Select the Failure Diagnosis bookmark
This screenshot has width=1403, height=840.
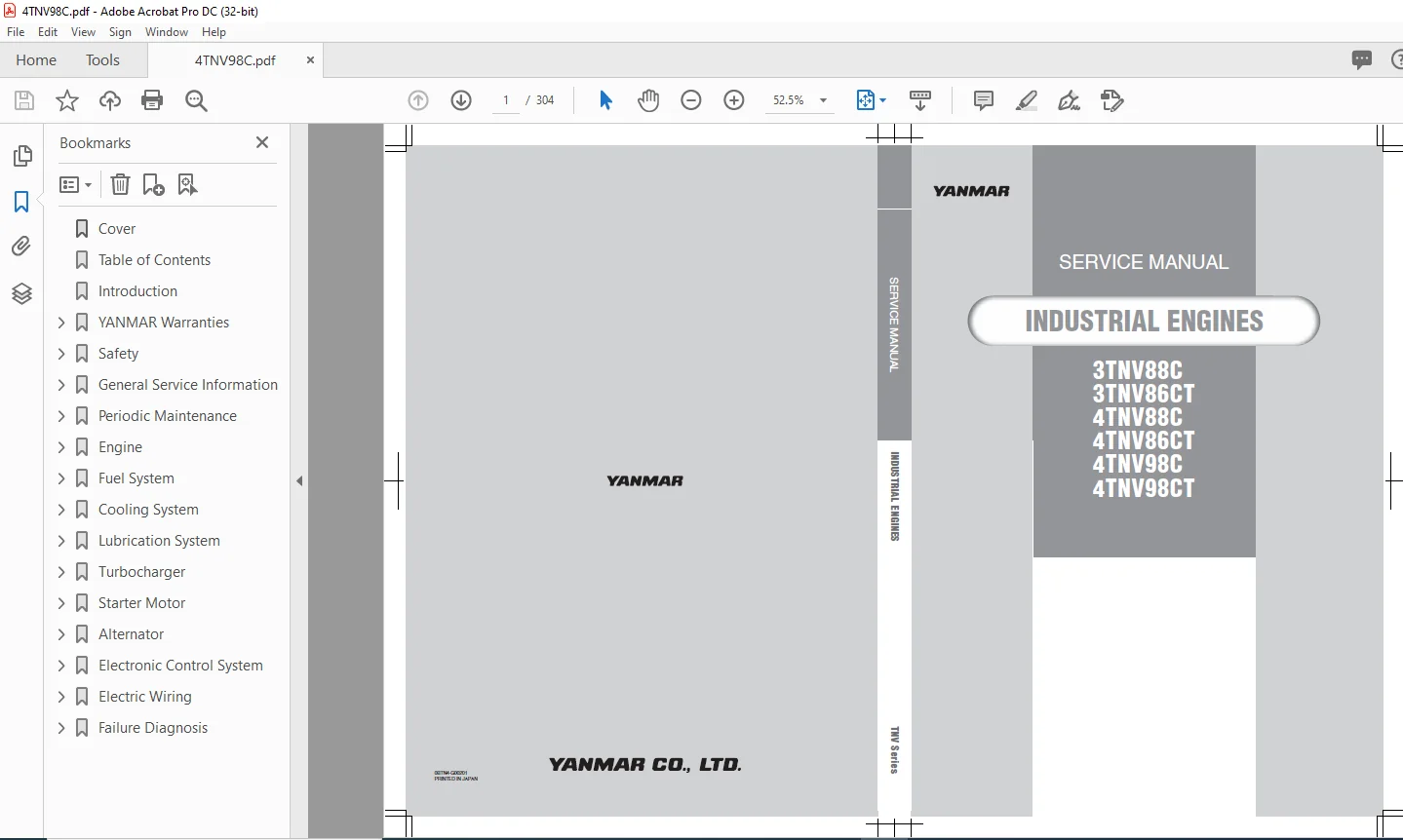tap(153, 728)
